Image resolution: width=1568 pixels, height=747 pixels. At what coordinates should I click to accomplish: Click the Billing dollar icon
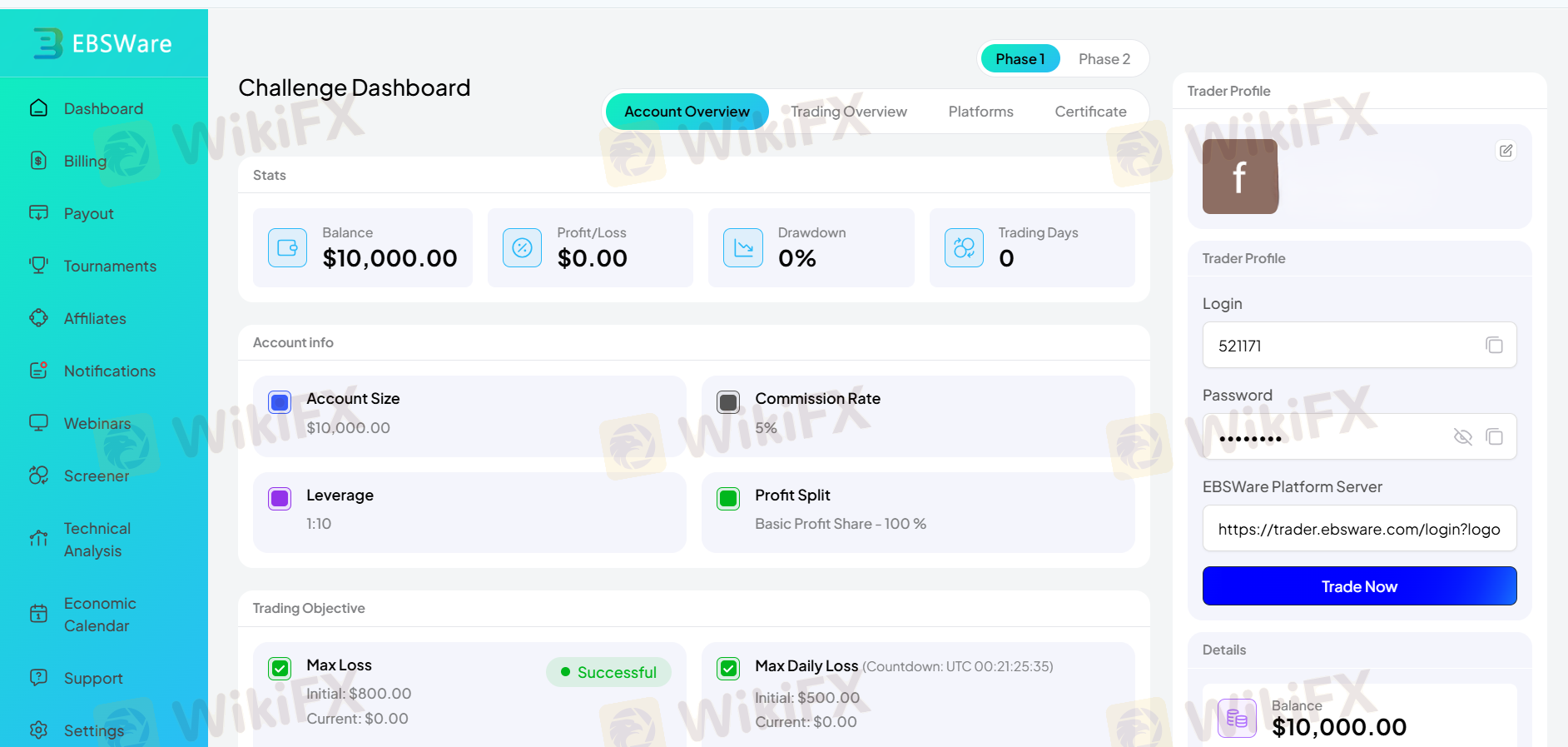click(38, 161)
